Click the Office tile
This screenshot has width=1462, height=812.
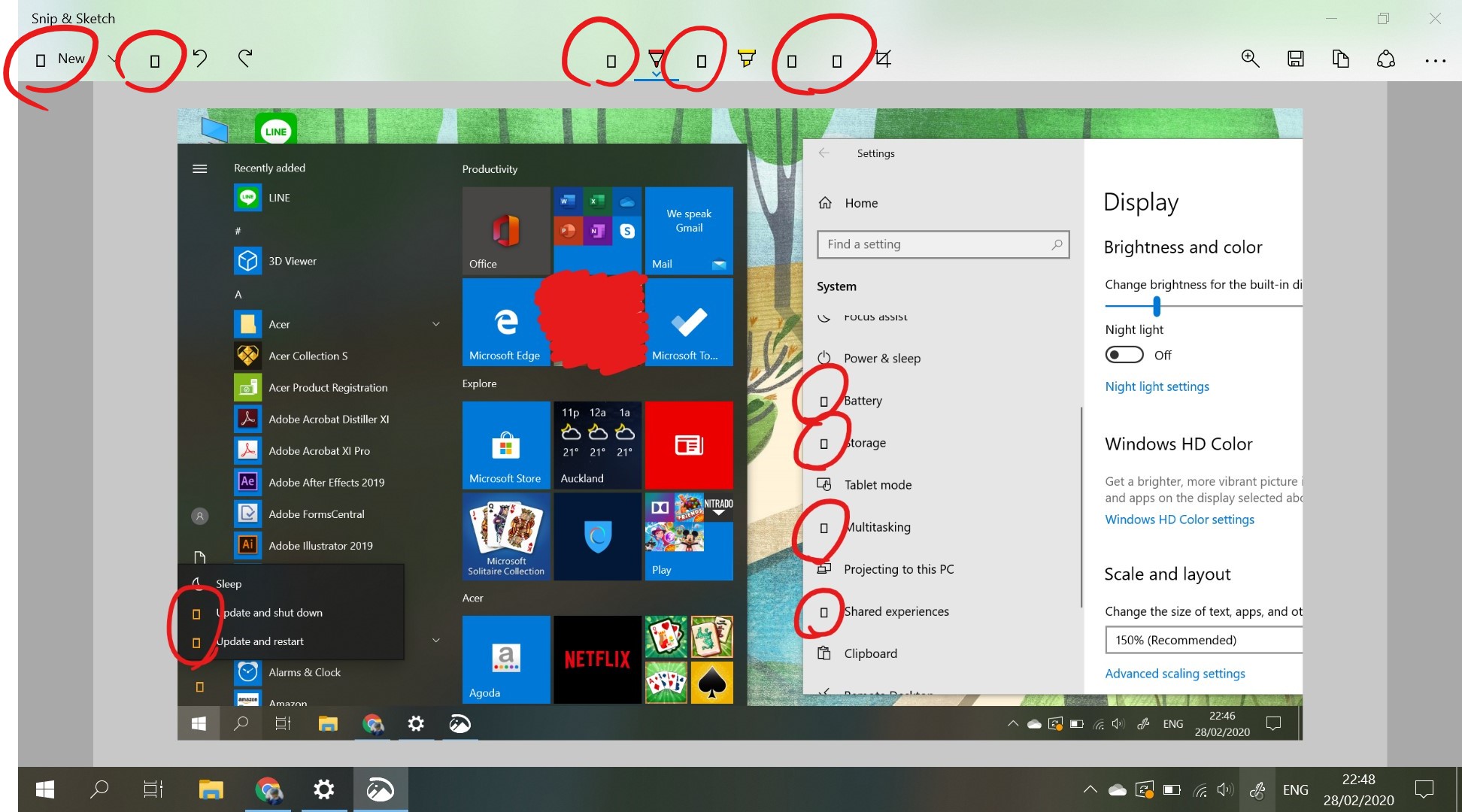506,230
